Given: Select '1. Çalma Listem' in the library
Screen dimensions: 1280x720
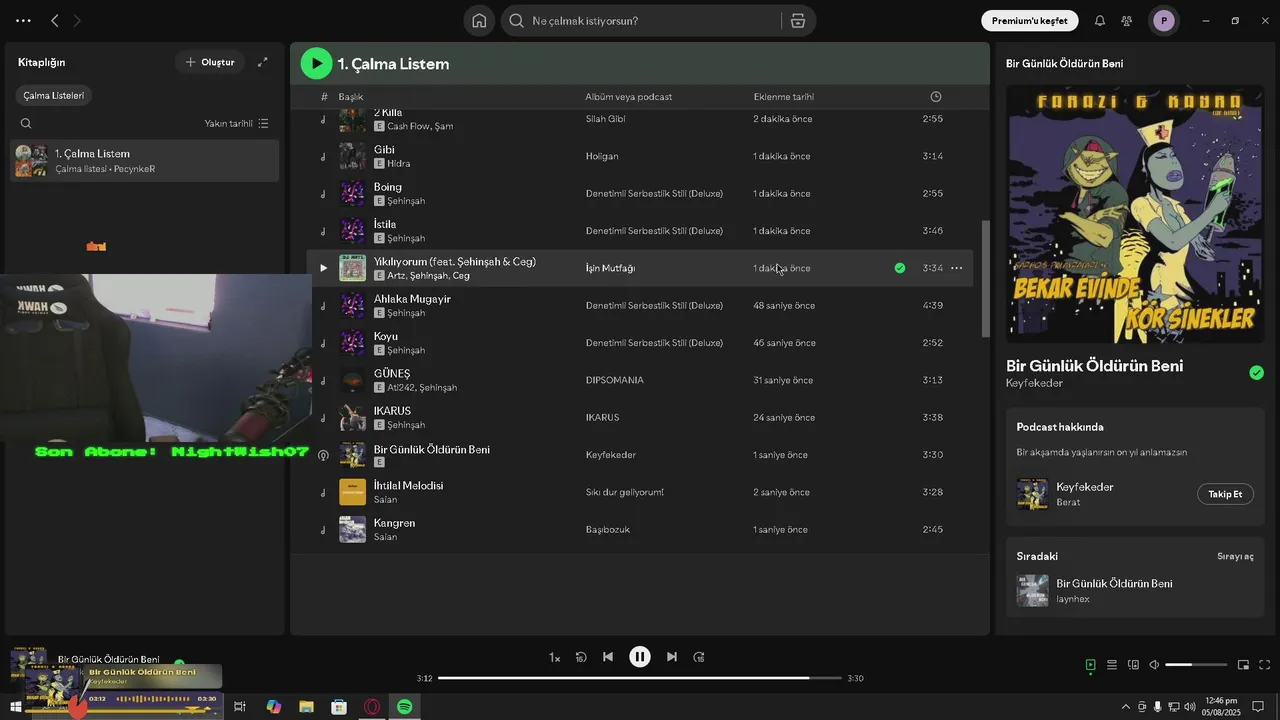Looking at the screenshot, I should pos(145,160).
